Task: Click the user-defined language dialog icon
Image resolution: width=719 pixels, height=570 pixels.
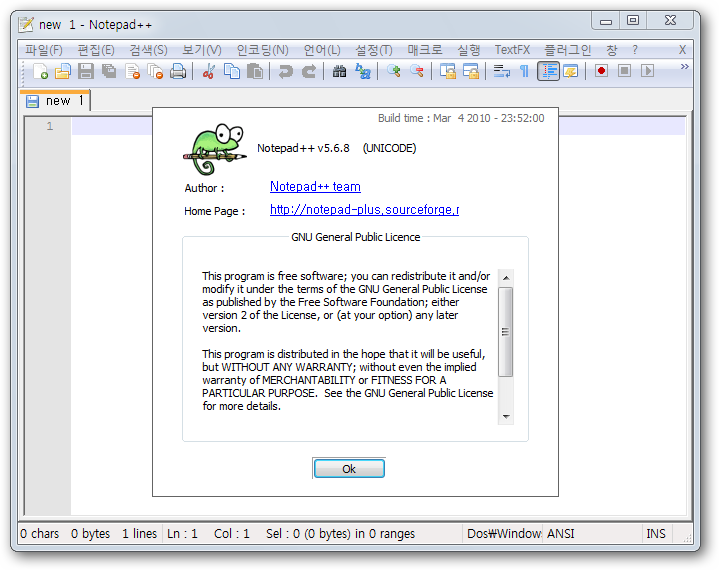Action: [x=570, y=72]
